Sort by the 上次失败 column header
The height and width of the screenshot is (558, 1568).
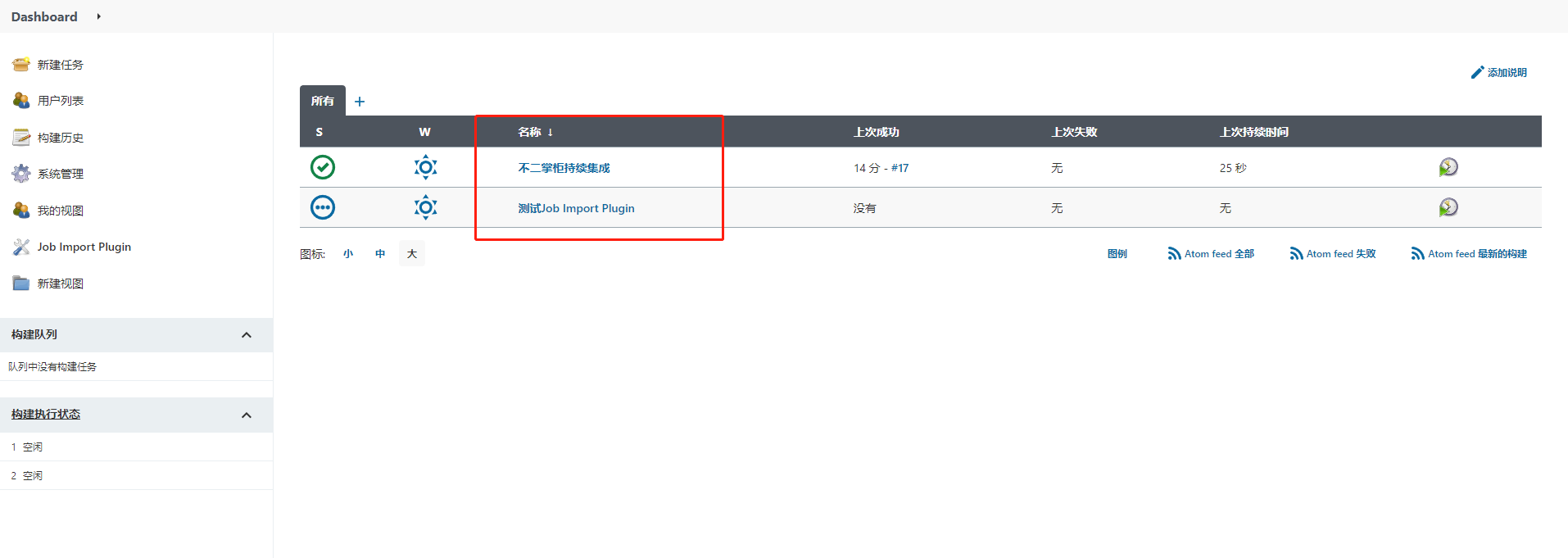click(1074, 132)
